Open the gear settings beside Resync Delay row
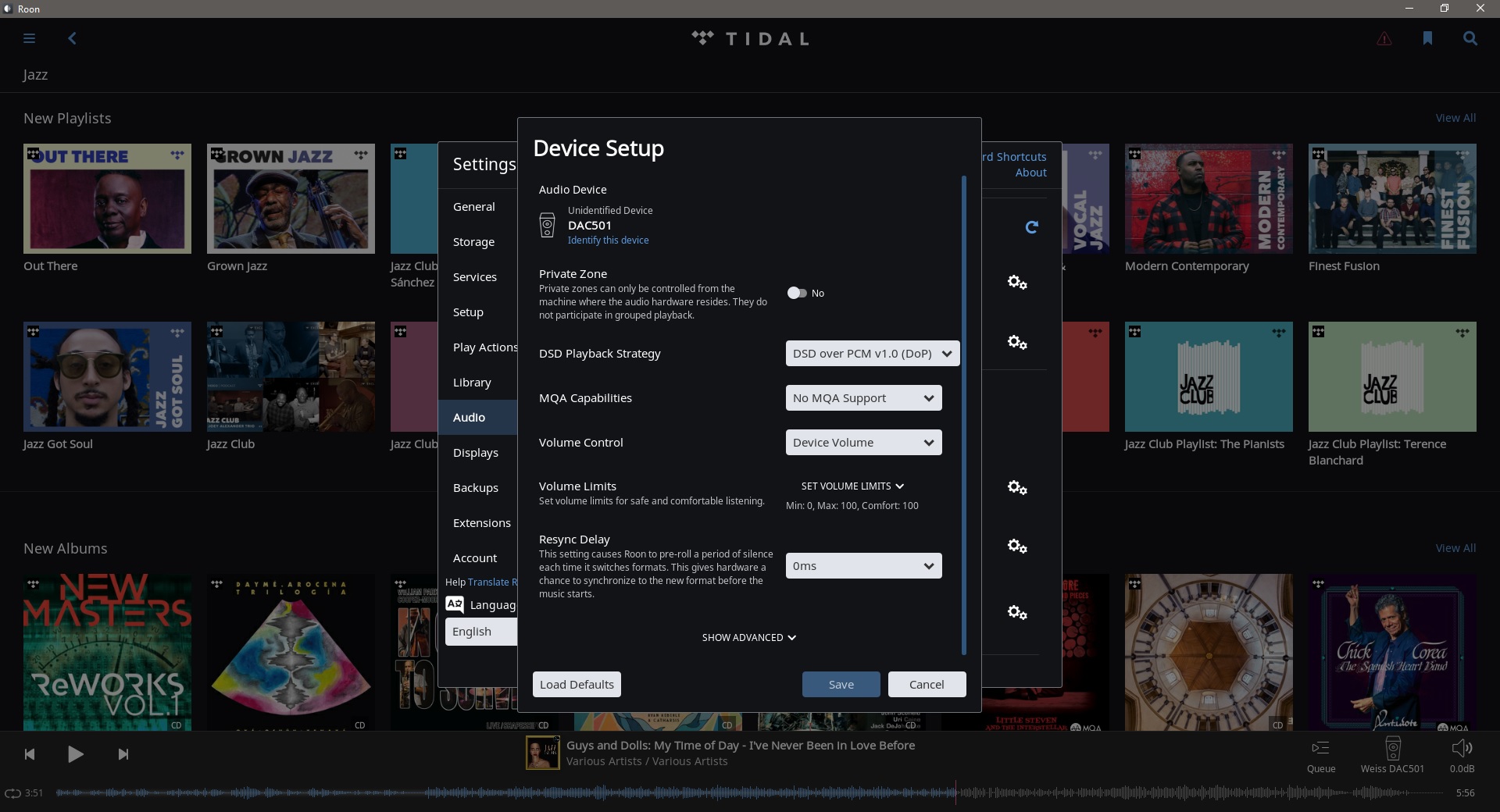Viewport: 1500px width, 812px height. (1017, 547)
